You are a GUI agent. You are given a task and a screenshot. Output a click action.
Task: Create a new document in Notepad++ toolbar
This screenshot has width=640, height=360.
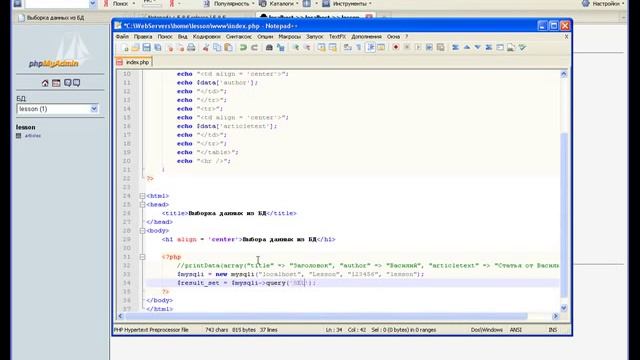point(124,48)
